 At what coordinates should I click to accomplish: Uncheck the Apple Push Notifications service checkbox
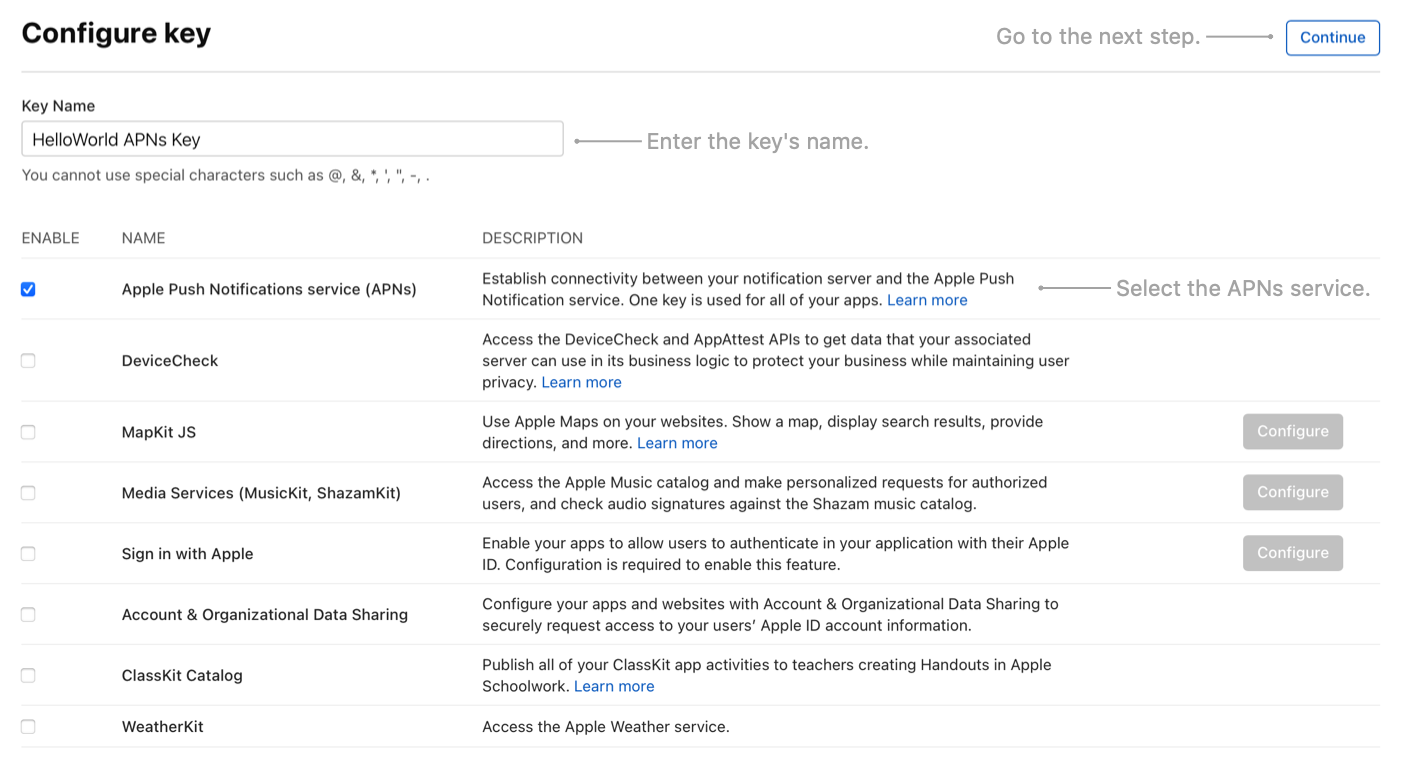pyautogui.click(x=28, y=289)
